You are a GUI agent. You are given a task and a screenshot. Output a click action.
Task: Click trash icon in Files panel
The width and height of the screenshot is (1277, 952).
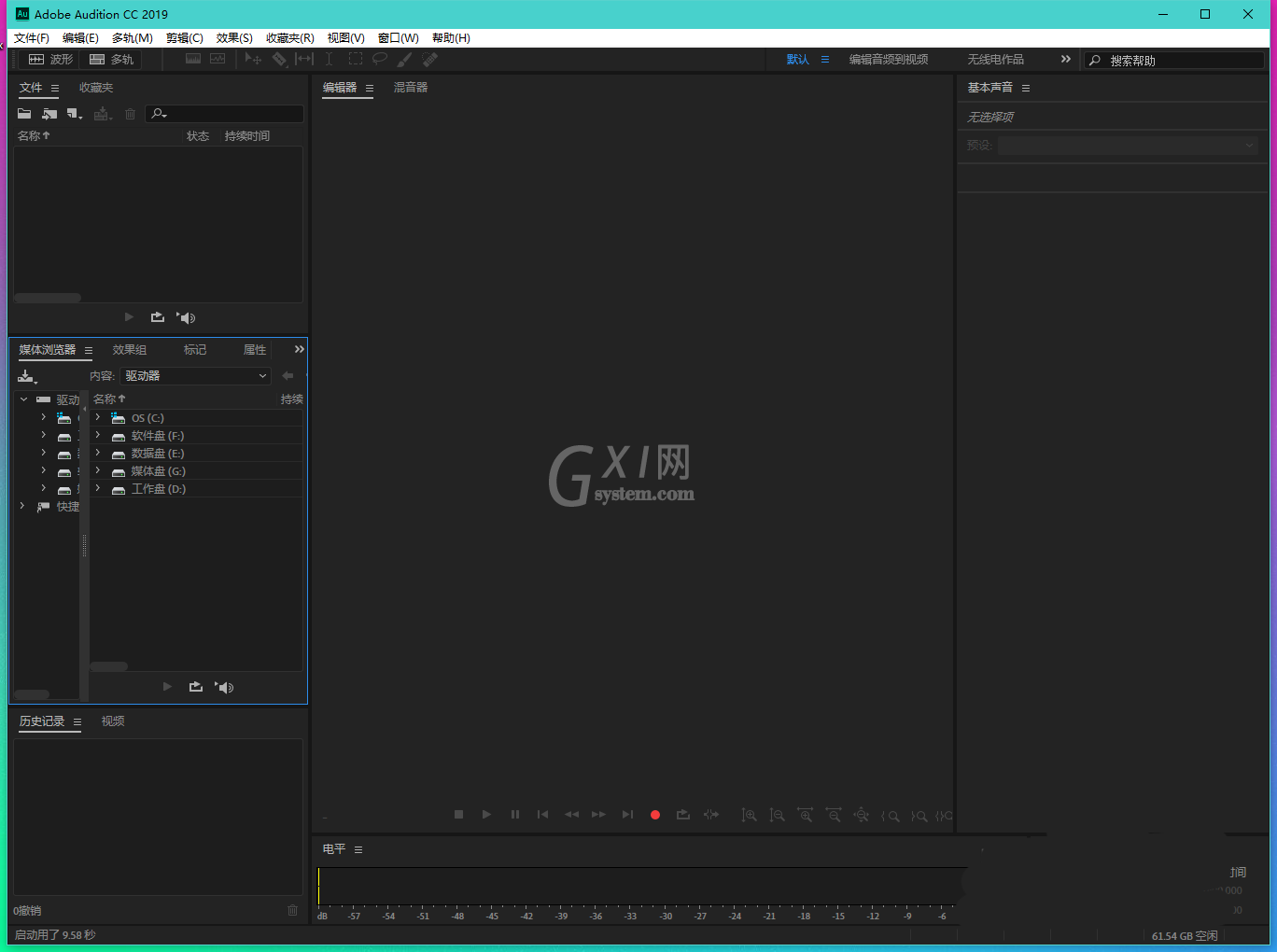coord(130,114)
